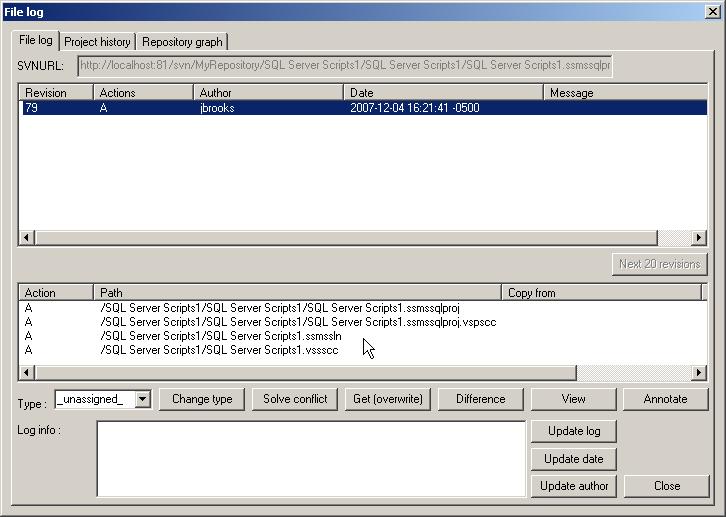This screenshot has height=517, width=726.
Task: Click the Update author button
Action: [x=573, y=486]
